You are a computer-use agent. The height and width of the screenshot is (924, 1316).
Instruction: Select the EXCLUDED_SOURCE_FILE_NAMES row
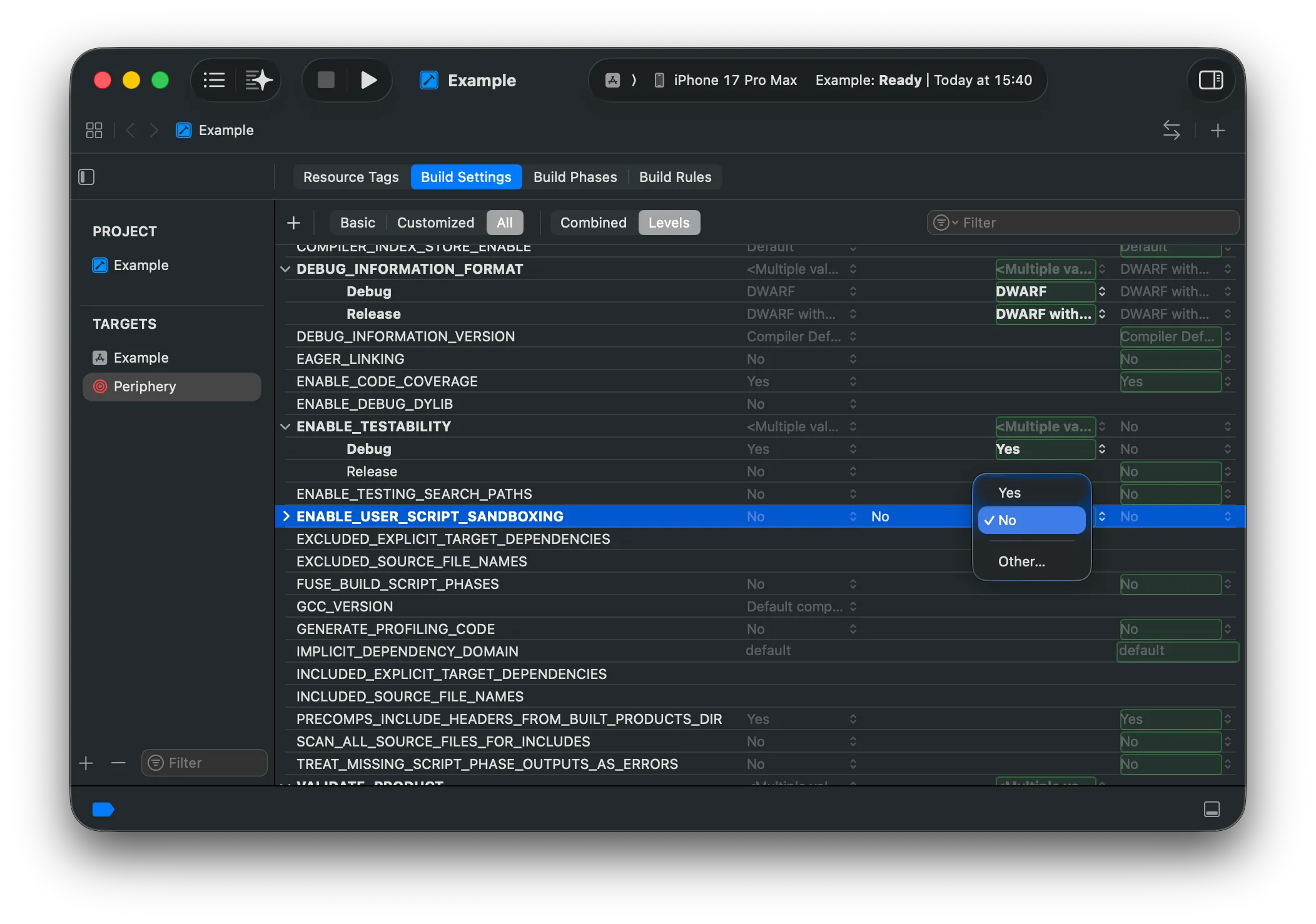(x=760, y=561)
